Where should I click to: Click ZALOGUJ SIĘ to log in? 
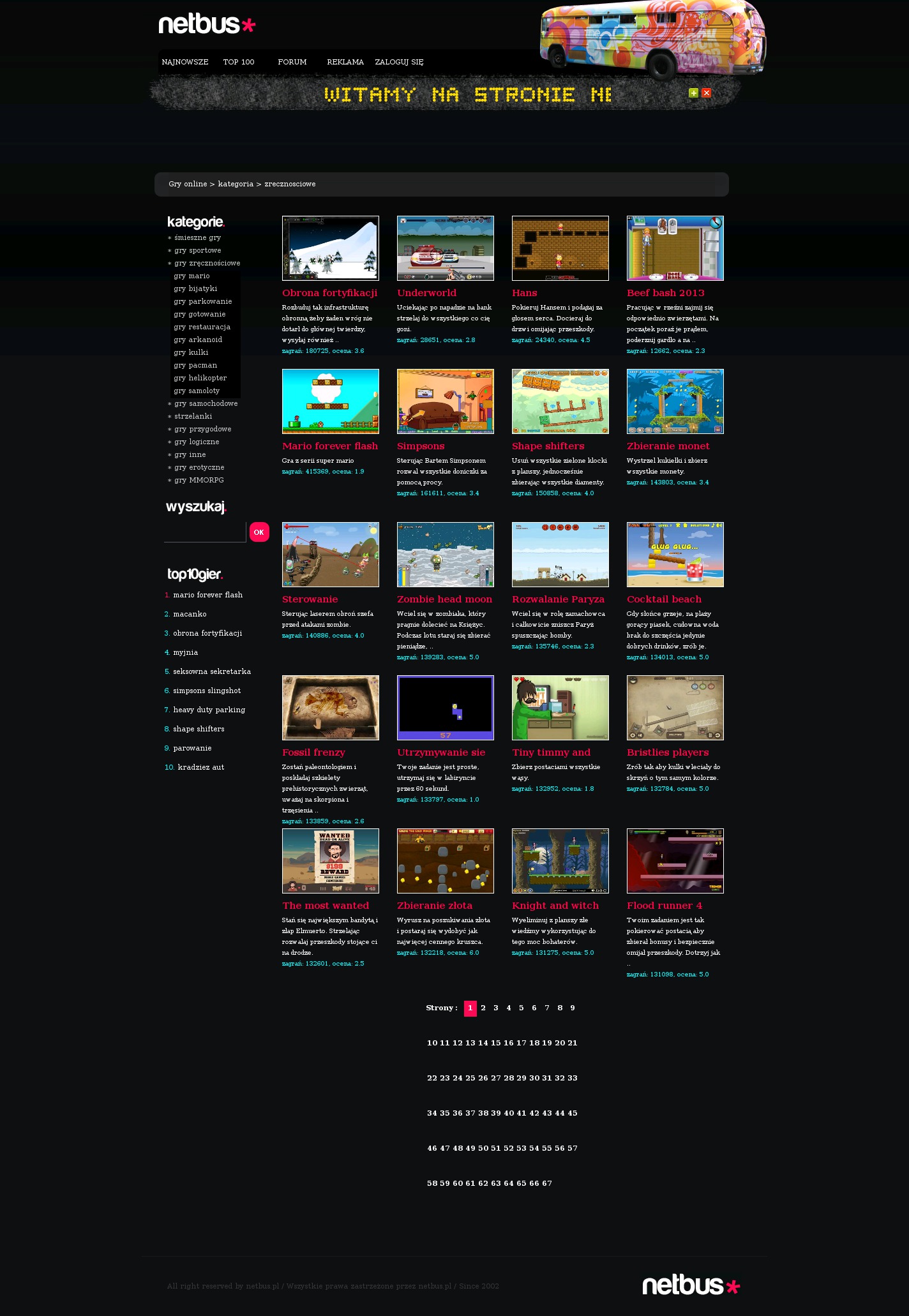coord(399,62)
